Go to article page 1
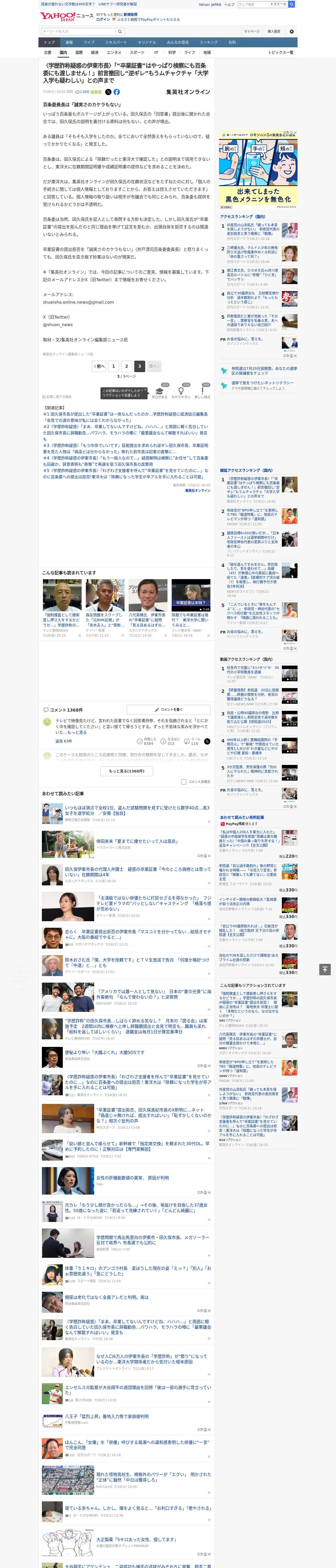336x1568 pixels. pos(113,366)
